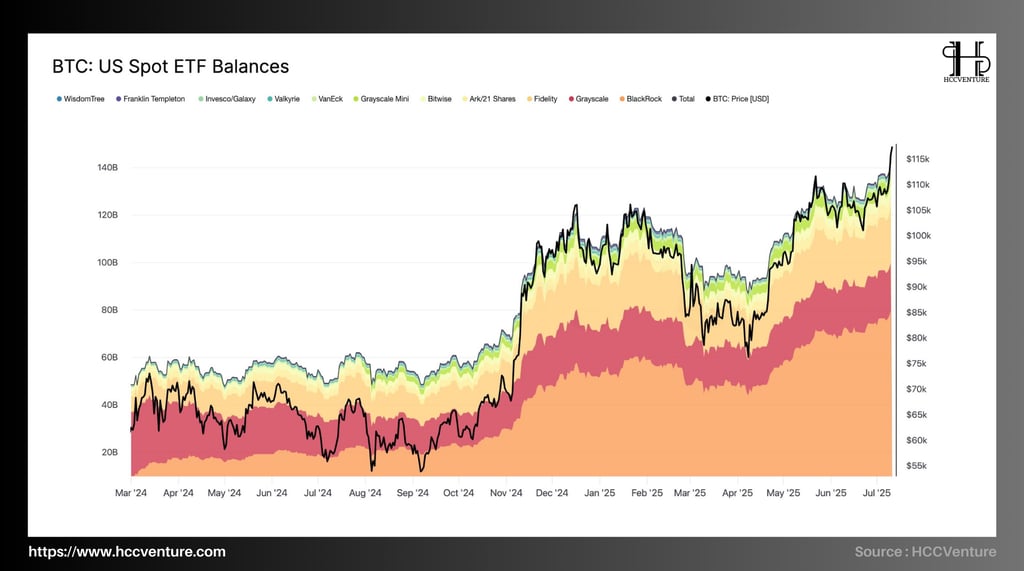Screen dimensions: 1024x571
Task: Click the orange BlackRock legend dot
Action: 622,99
